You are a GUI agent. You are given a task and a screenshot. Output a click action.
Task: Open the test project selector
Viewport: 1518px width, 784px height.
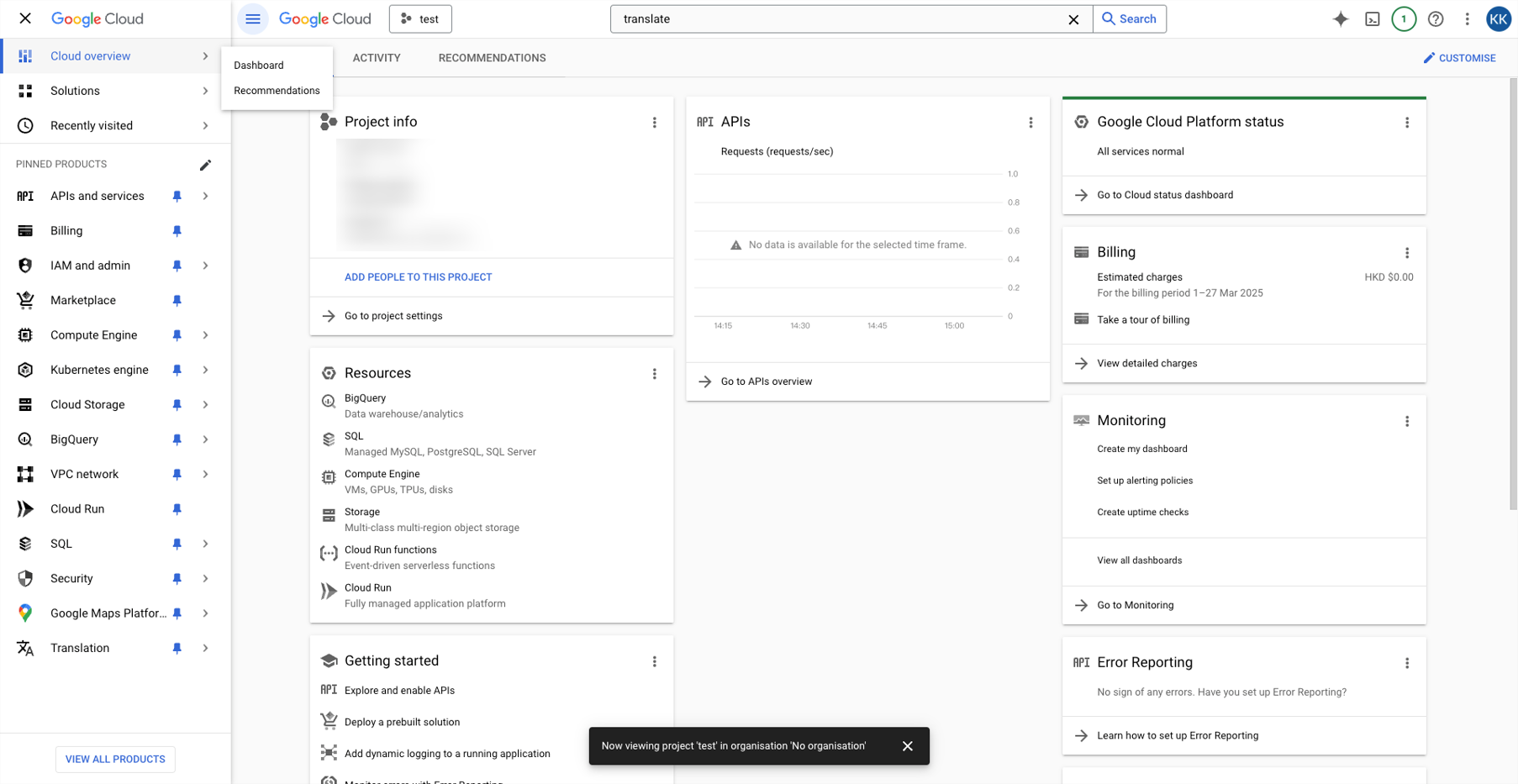click(x=420, y=19)
